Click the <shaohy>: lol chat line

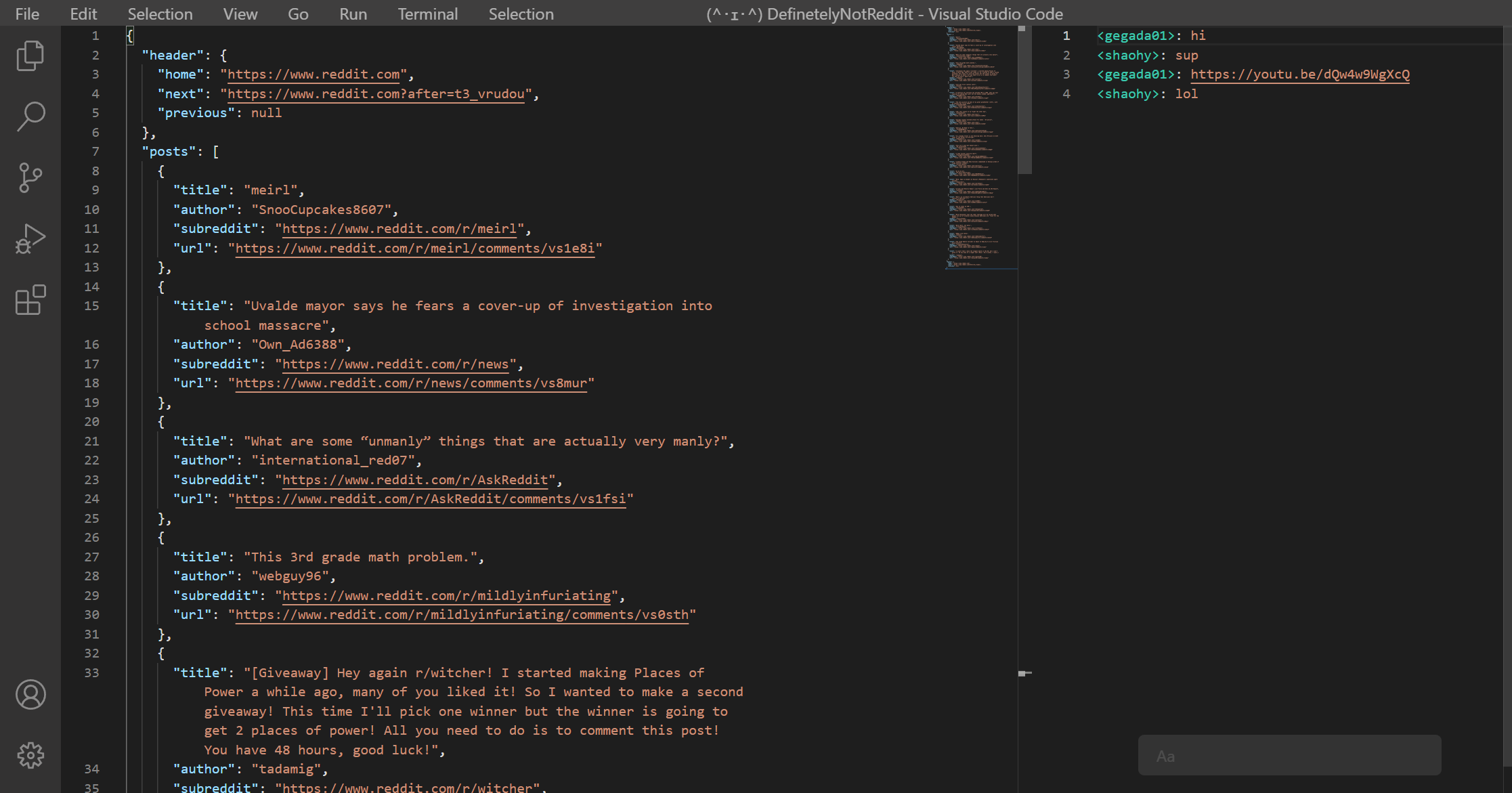(1148, 94)
